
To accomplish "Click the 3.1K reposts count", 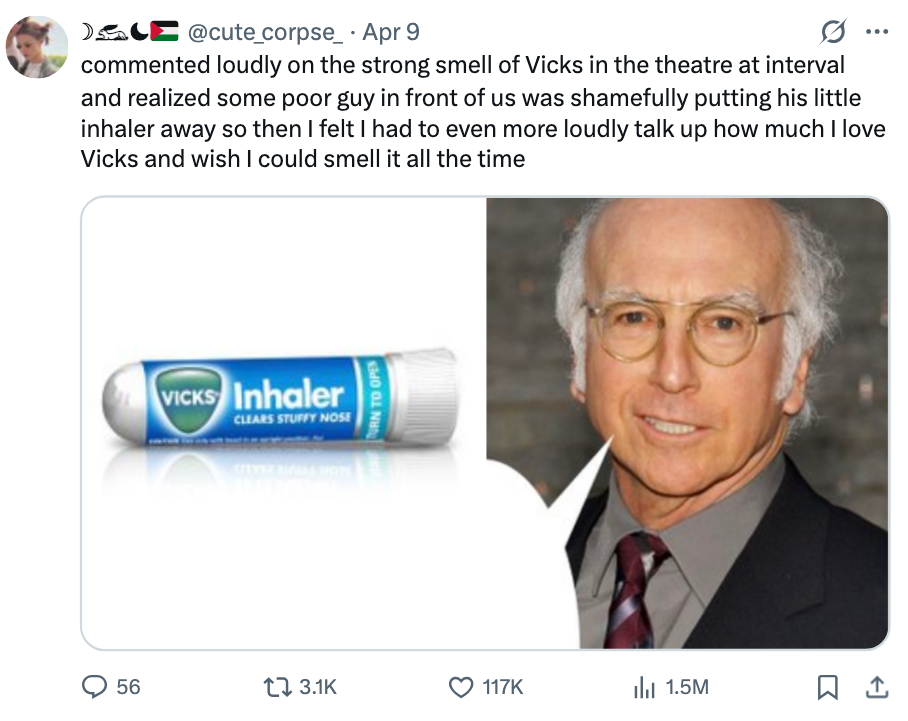I will point(319,686).
